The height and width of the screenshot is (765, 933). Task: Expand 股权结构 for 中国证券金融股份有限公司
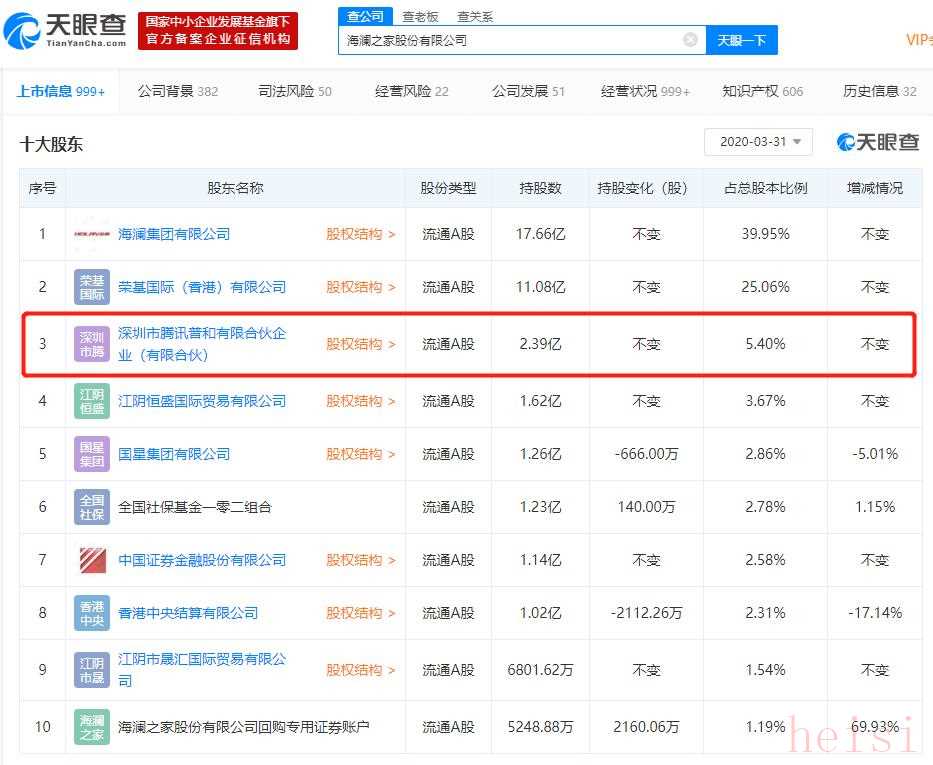(361, 560)
